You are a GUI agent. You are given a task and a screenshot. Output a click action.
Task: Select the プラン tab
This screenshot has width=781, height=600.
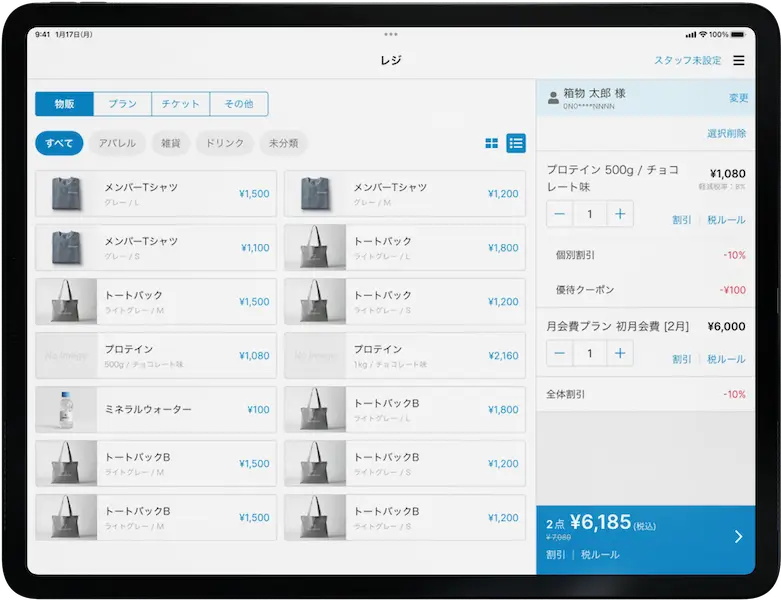123,104
